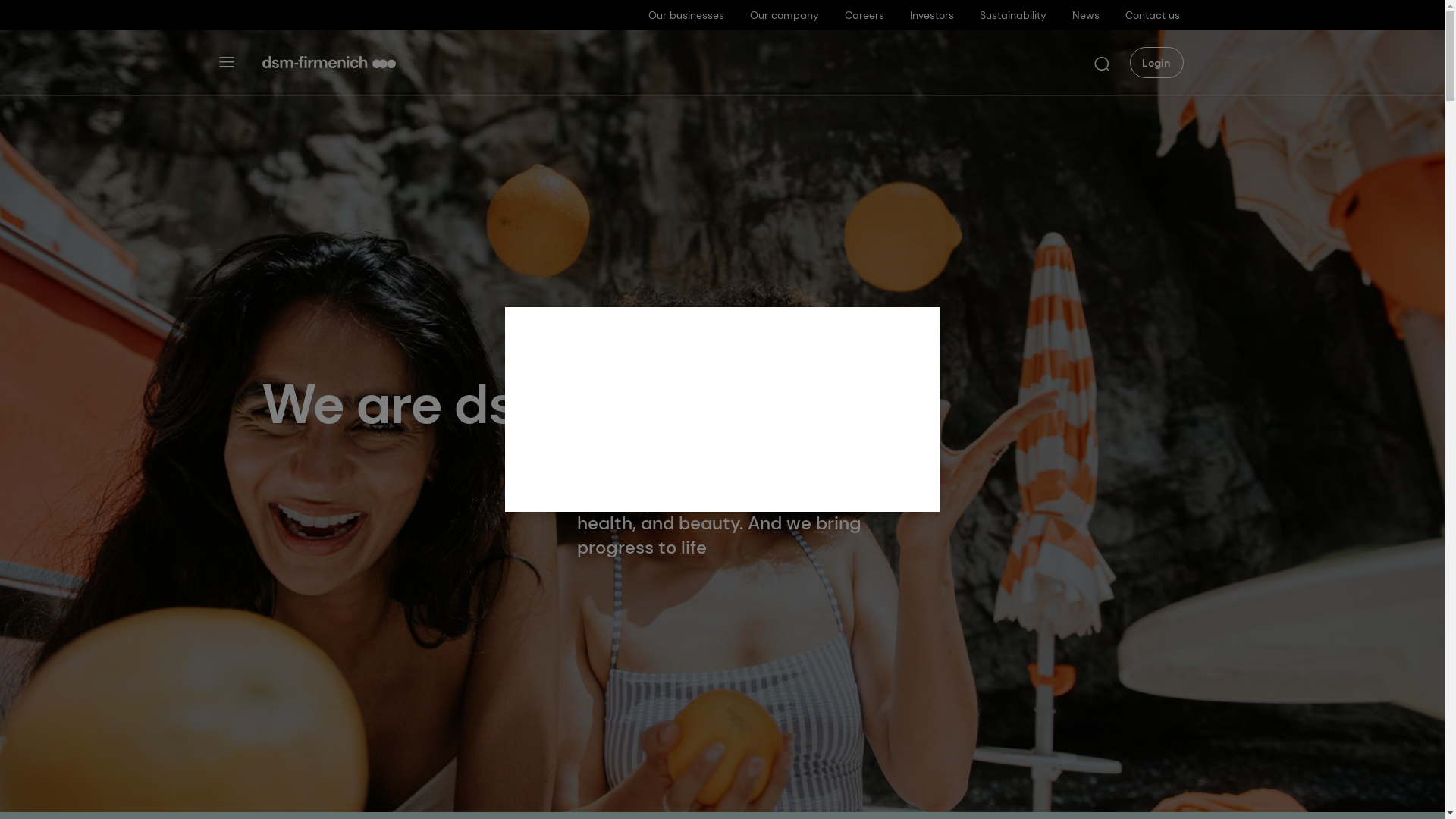Click the scrollbar up arrow
The height and width of the screenshot is (819, 1456).
click(x=1450, y=6)
